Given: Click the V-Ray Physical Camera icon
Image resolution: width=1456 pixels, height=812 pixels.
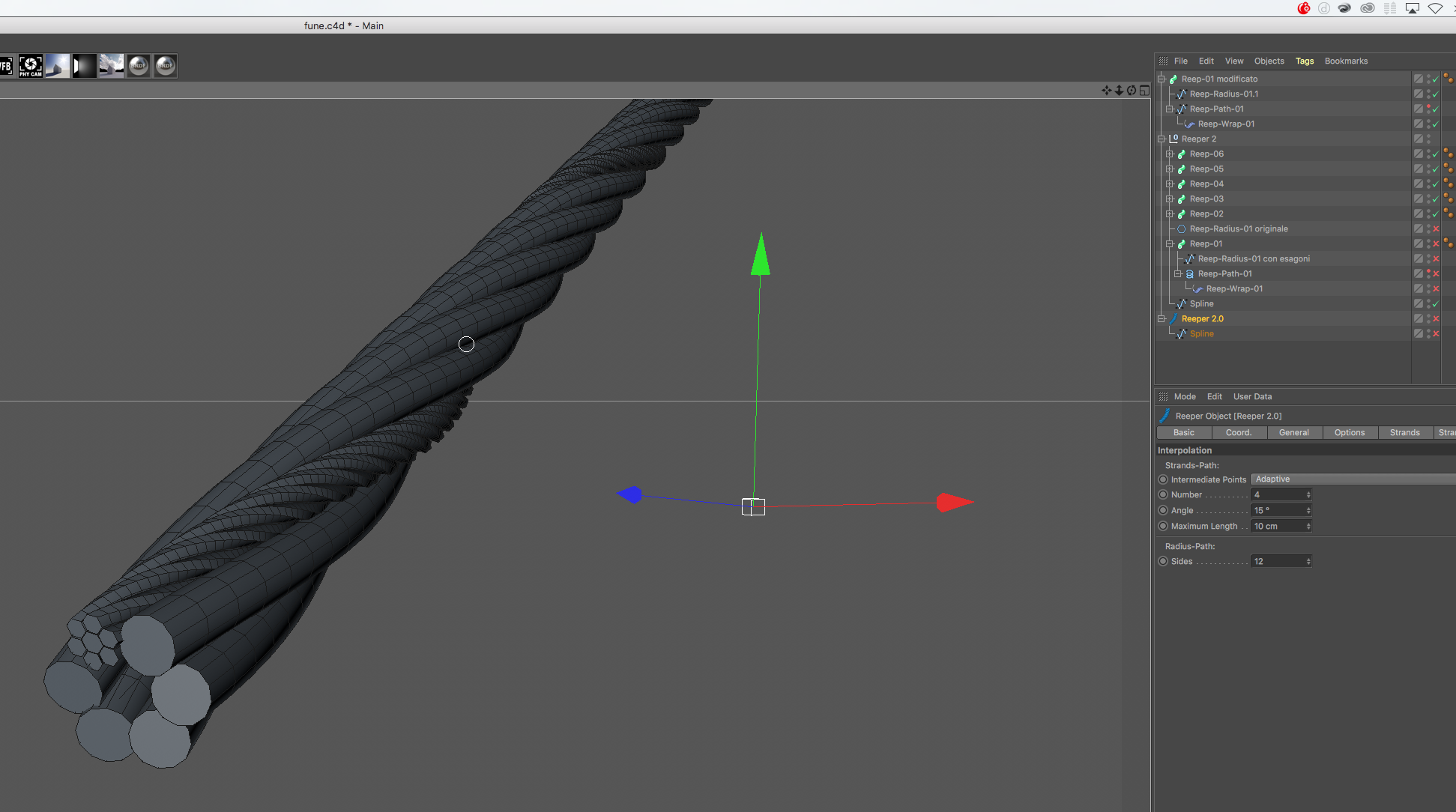Looking at the screenshot, I should (31, 66).
